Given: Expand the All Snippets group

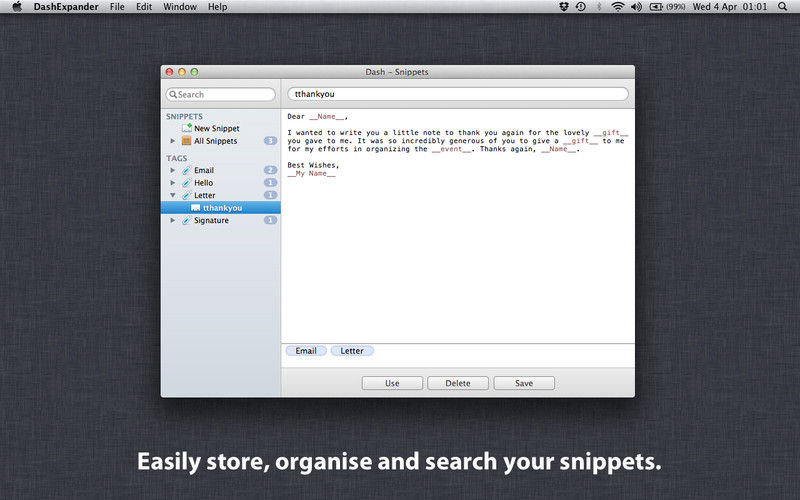Looking at the screenshot, I should pyautogui.click(x=172, y=141).
